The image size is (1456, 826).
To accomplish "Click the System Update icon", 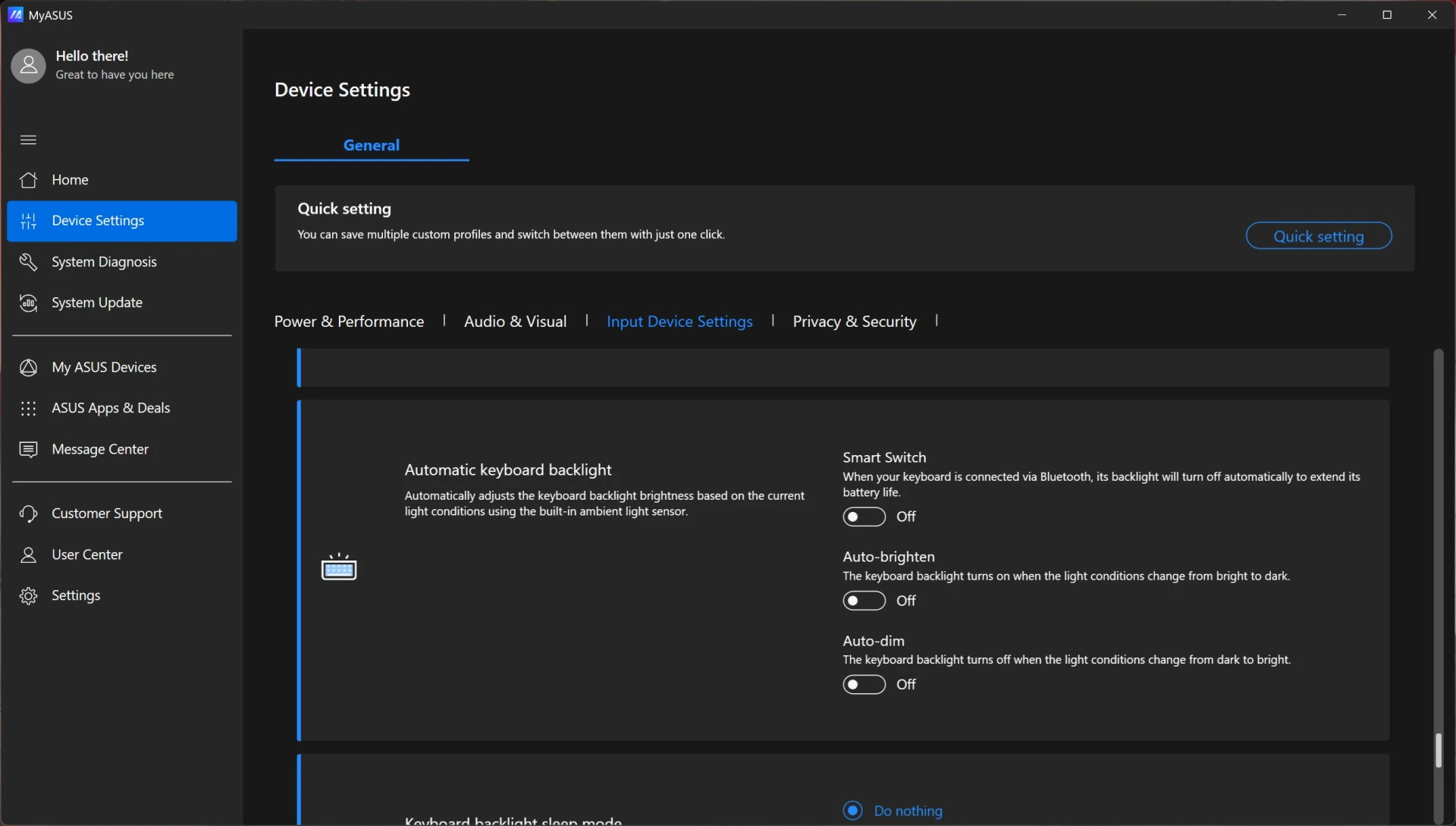I will (x=28, y=303).
